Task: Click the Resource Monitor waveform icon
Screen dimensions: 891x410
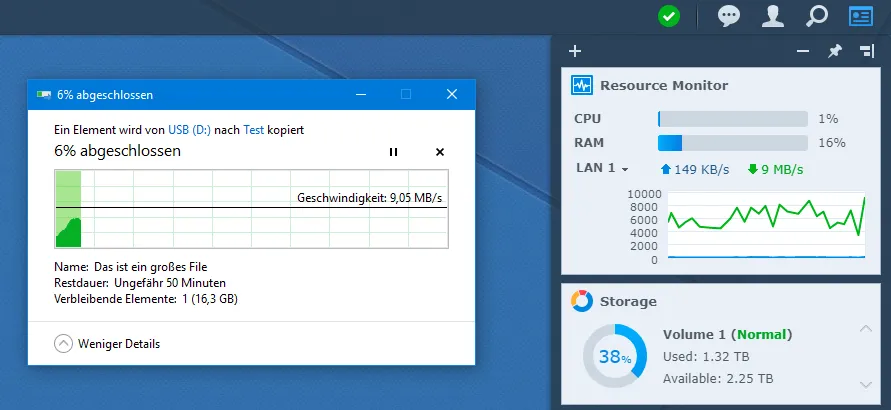Action: tap(582, 86)
